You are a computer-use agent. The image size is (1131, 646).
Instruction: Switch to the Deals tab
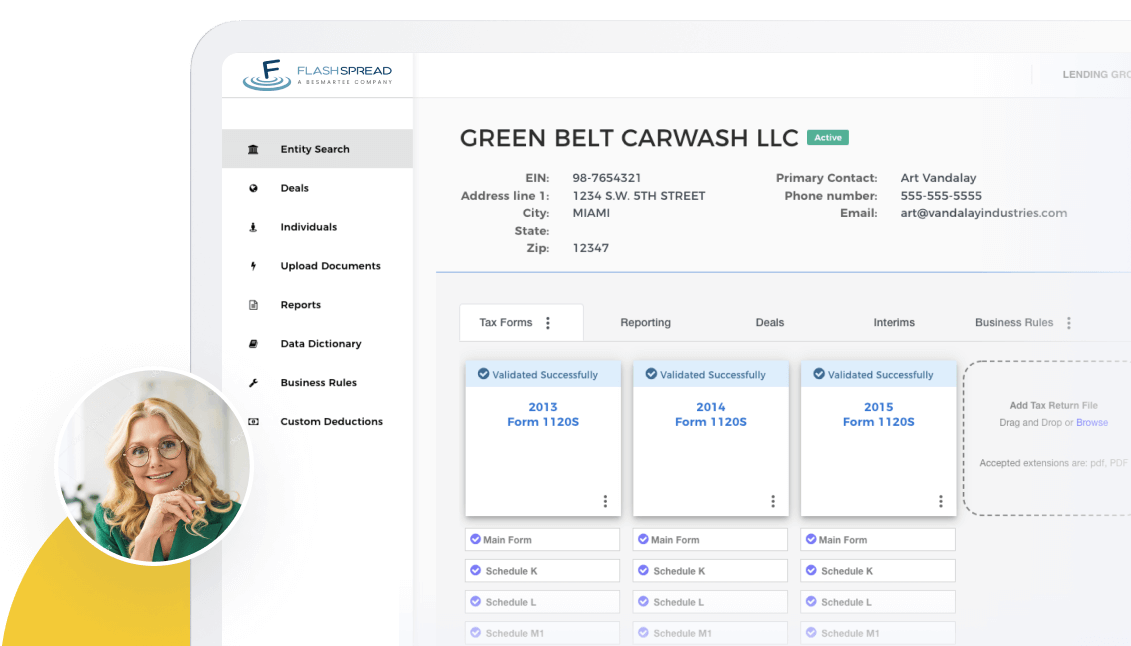[770, 323]
